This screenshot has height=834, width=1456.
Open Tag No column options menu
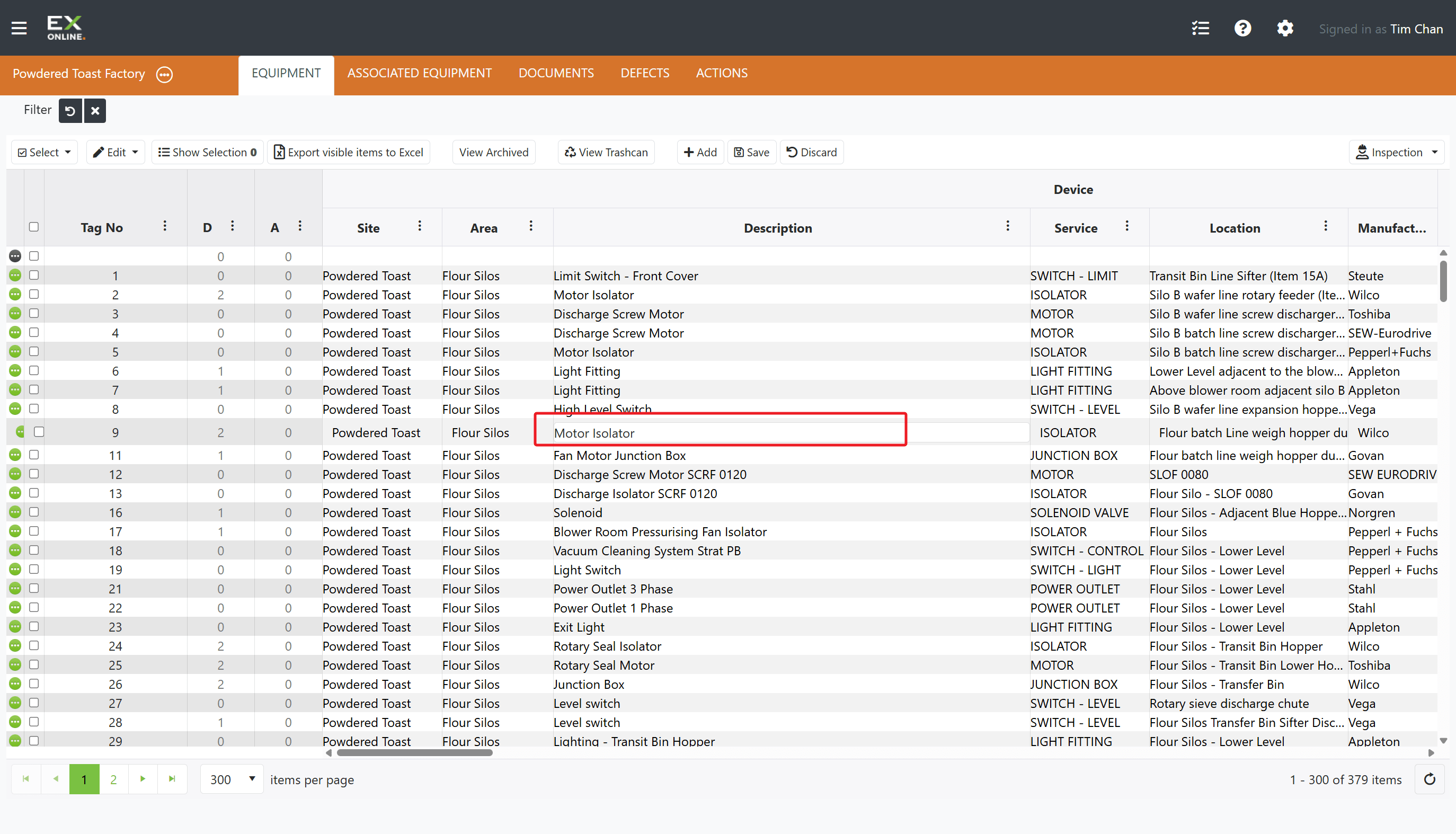pos(165,226)
